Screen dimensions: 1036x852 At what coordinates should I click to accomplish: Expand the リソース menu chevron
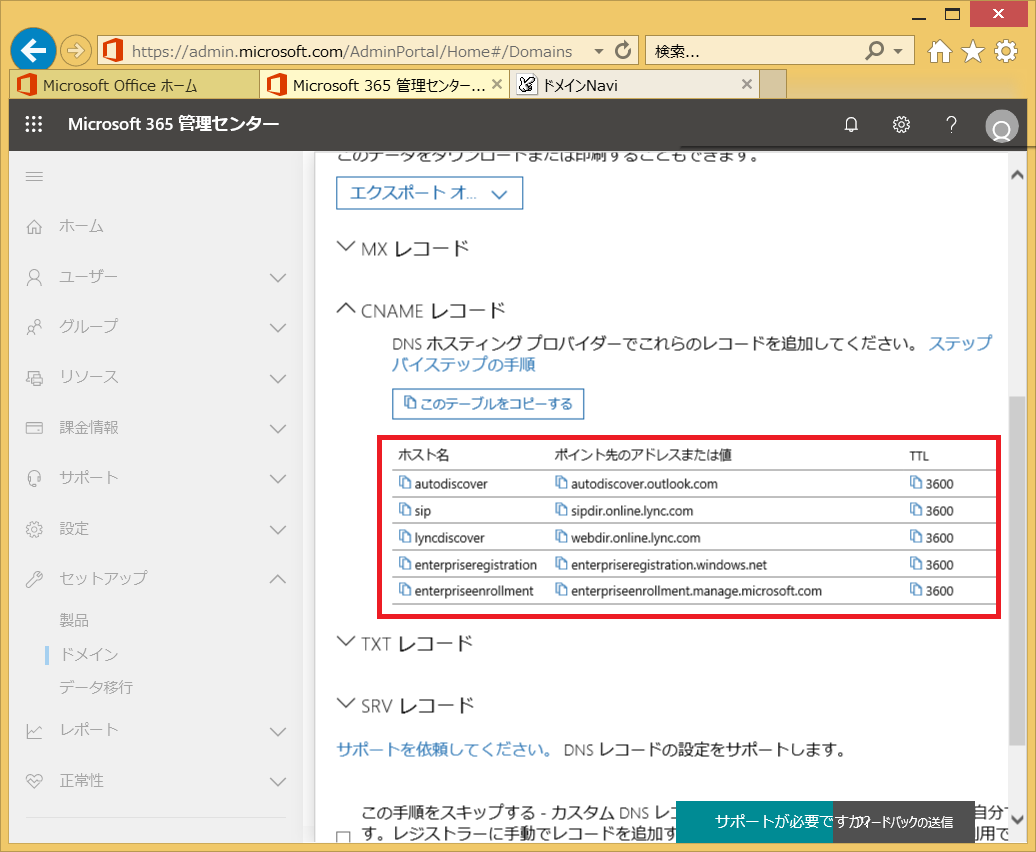tap(278, 378)
